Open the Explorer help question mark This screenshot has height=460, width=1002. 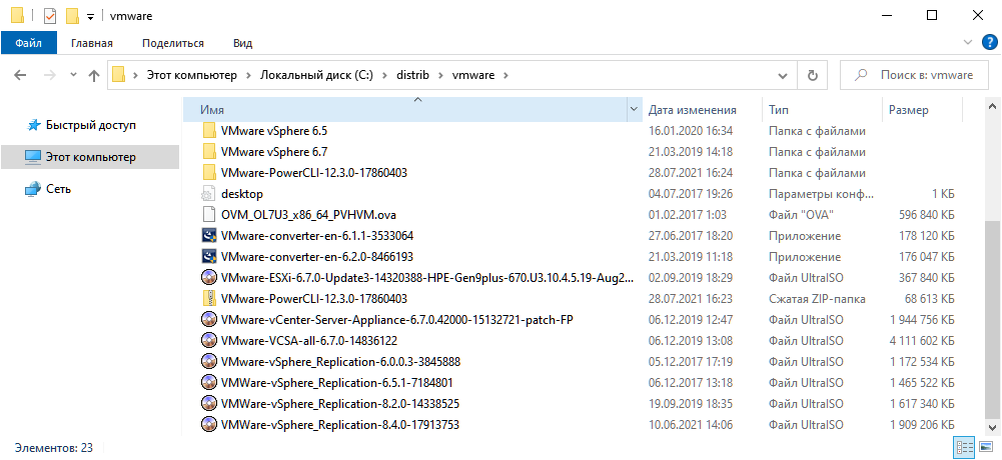(x=989, y=43)
